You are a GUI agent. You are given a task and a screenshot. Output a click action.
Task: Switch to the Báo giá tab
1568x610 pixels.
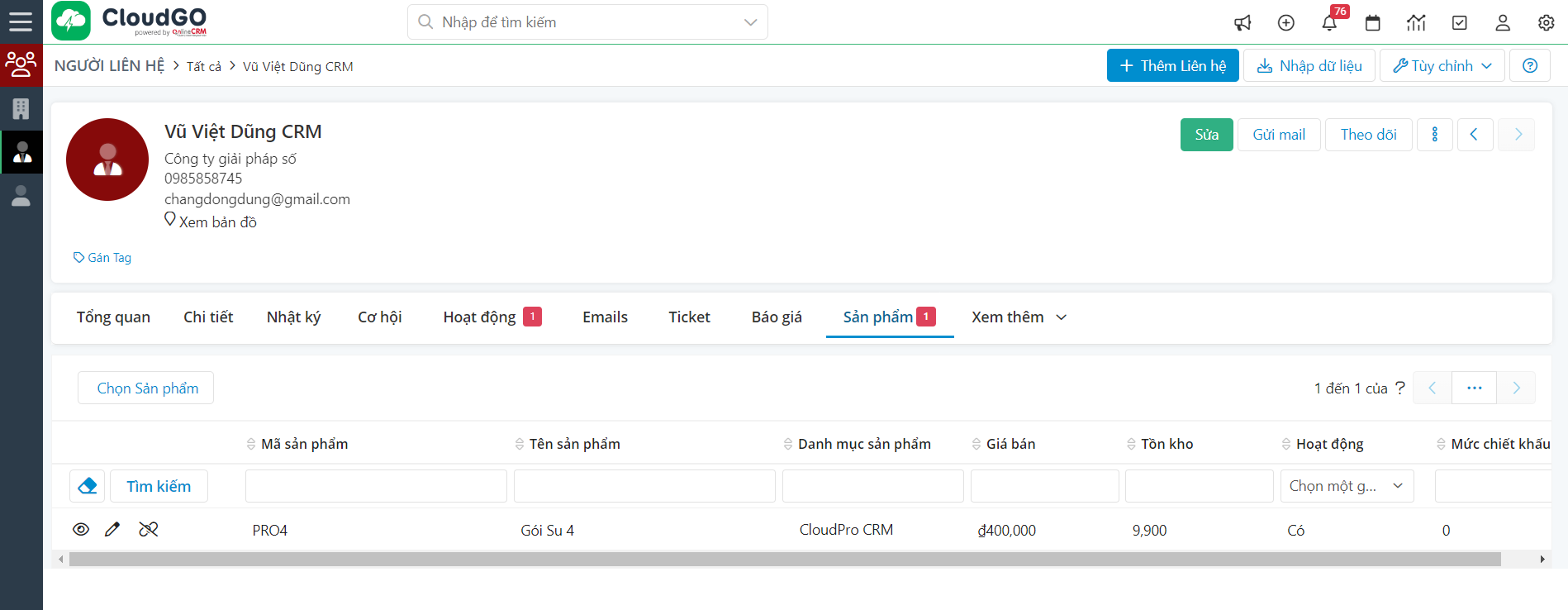(x=777, y=317)
